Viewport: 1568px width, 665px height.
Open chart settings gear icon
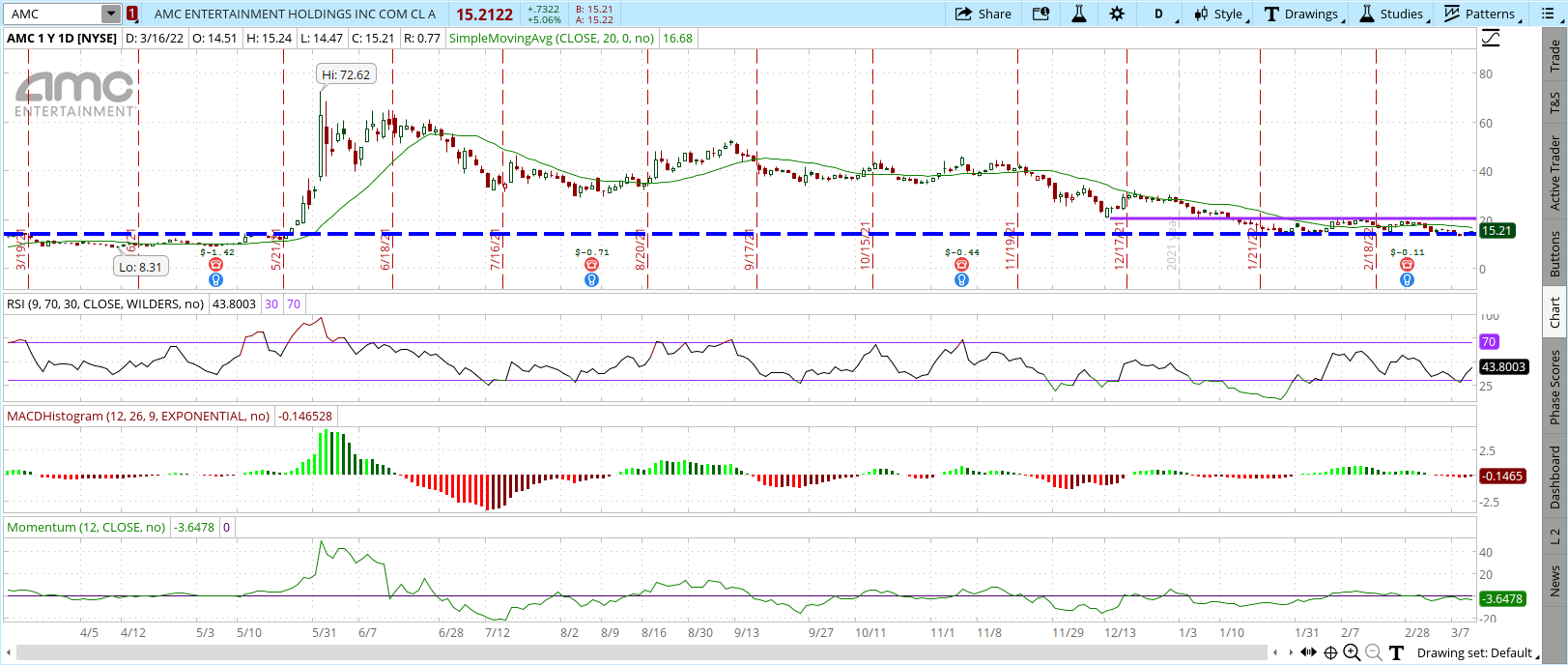pos(1117,14)
